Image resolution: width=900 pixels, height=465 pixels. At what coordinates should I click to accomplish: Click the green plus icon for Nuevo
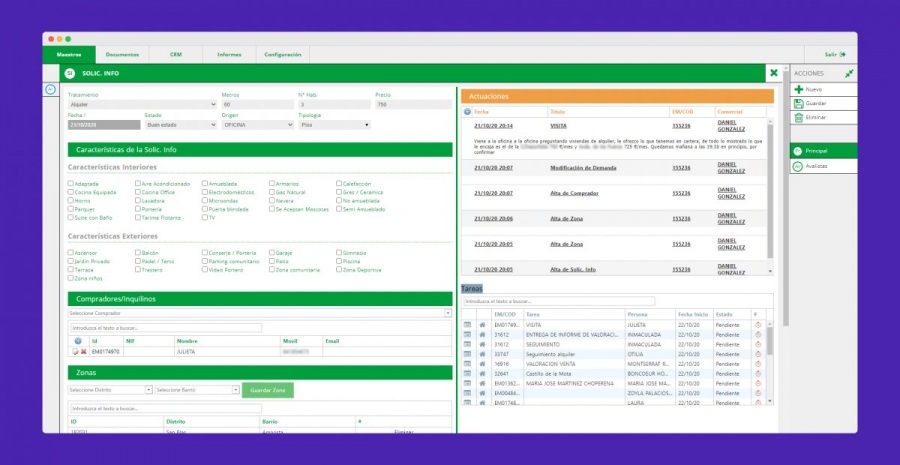coord(798,90)
